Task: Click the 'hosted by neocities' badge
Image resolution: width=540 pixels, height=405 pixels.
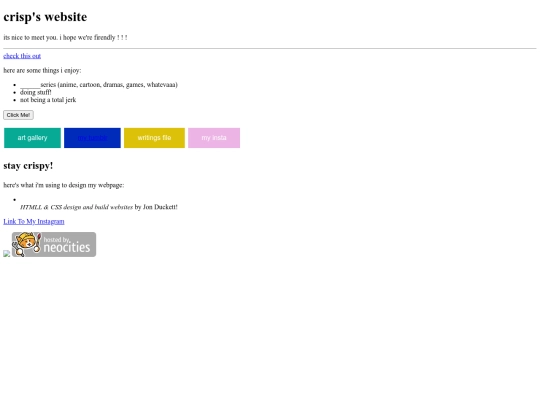Action: point(54,245)
